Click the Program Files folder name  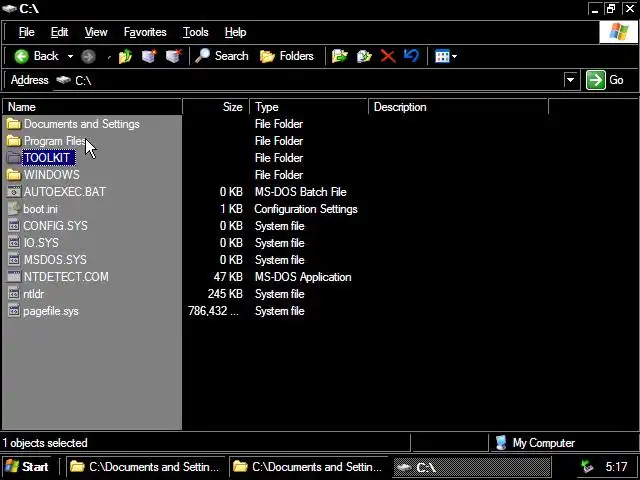(x=55, y=141)
